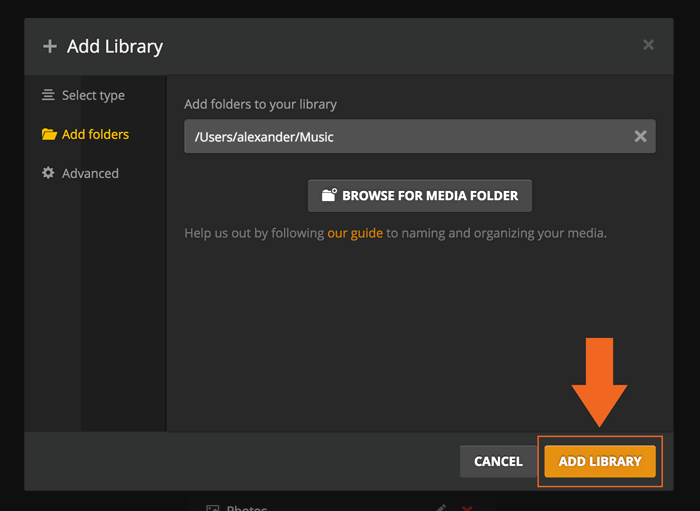Click the "Add Library" dialog title text
The width and height of the screenshot is (700, 511).
[115, 46]
